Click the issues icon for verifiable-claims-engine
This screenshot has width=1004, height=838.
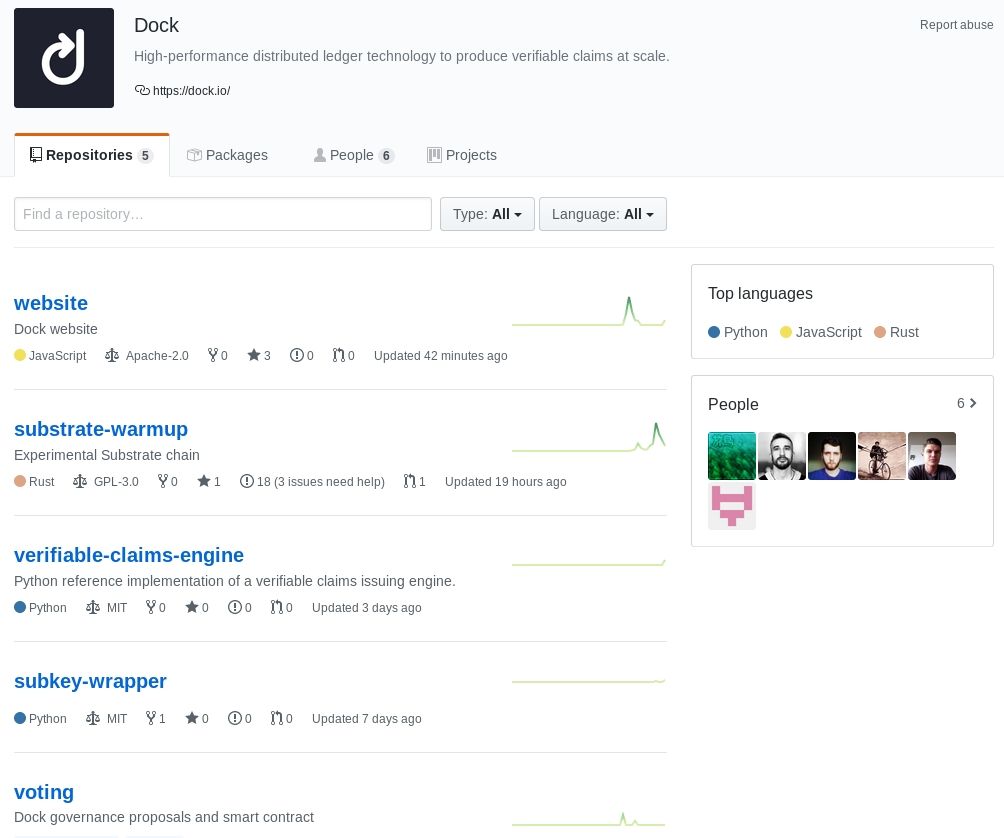point(235,607)
